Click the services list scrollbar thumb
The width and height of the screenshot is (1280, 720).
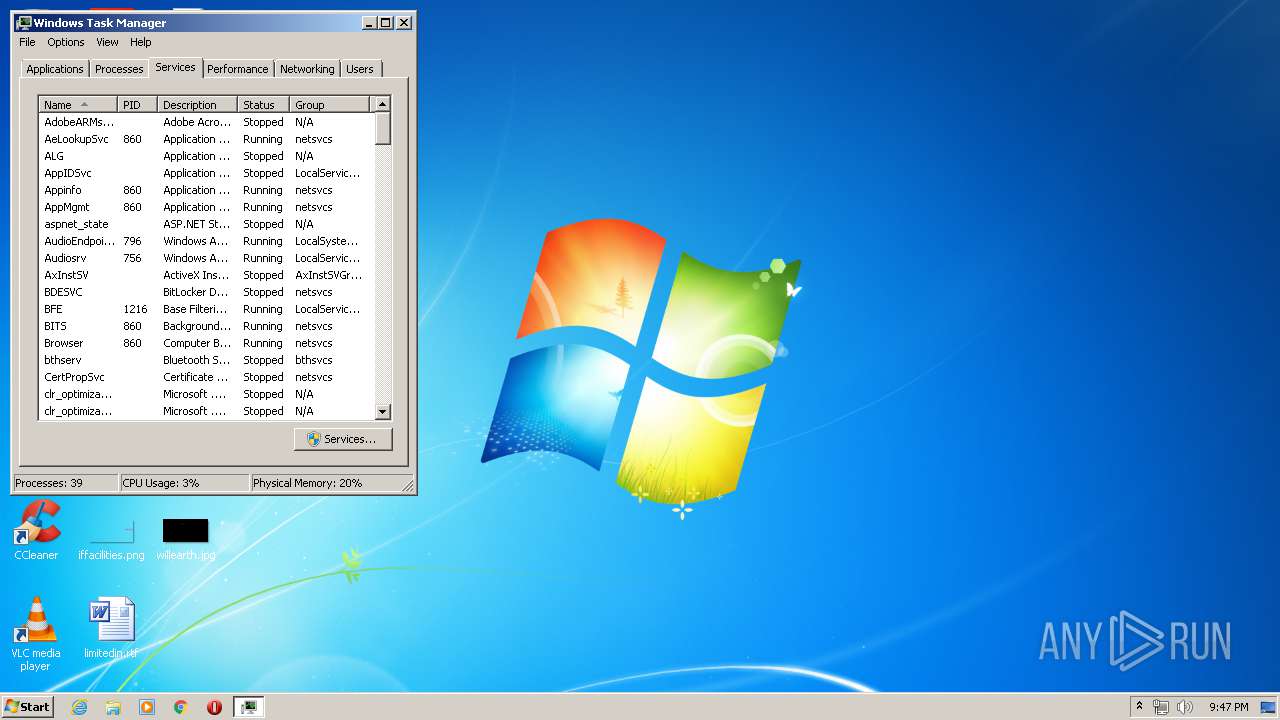pyautogui.click(x=382, y=128)
